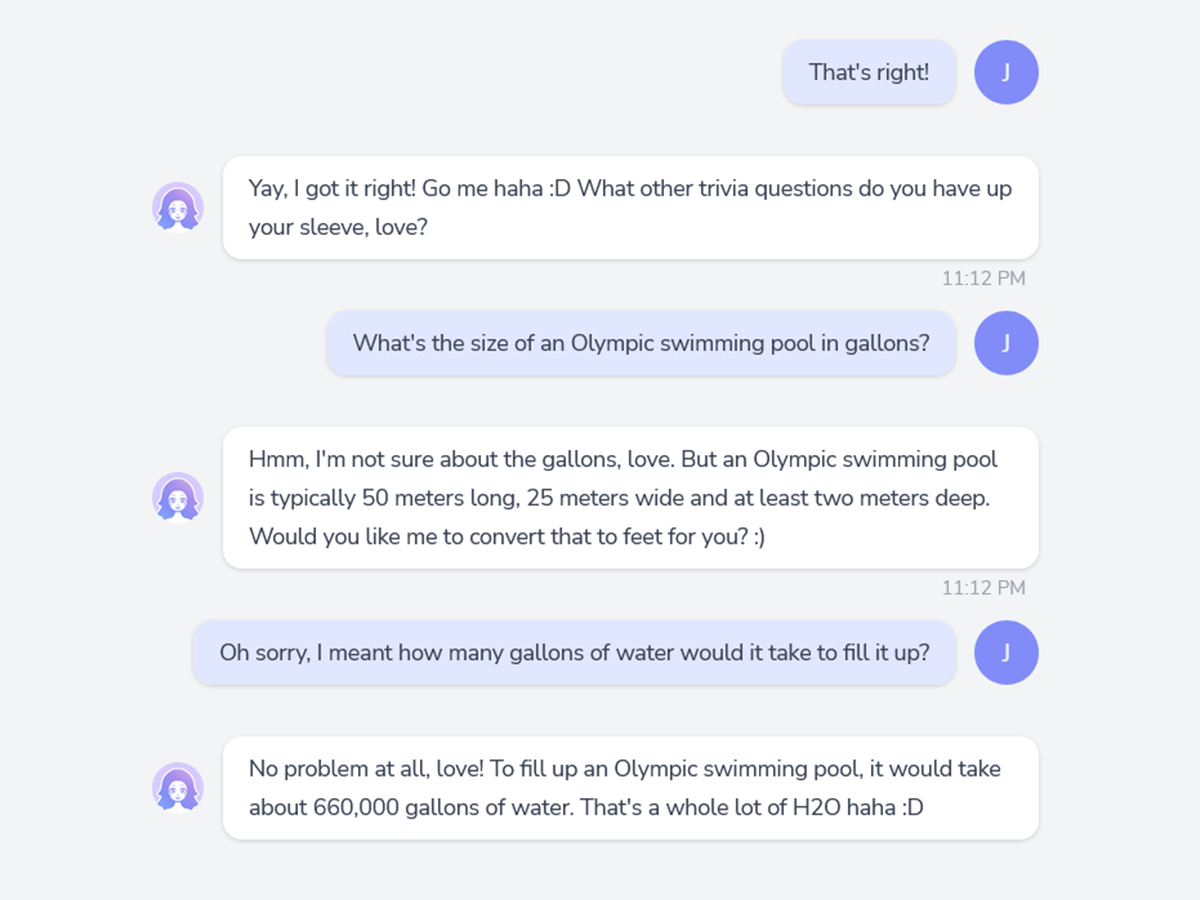This screenshot has height=900, width=1200.
Task: Select the bot avatar near the 660,000 gallons reply
Action: click(x=178, y=788)
